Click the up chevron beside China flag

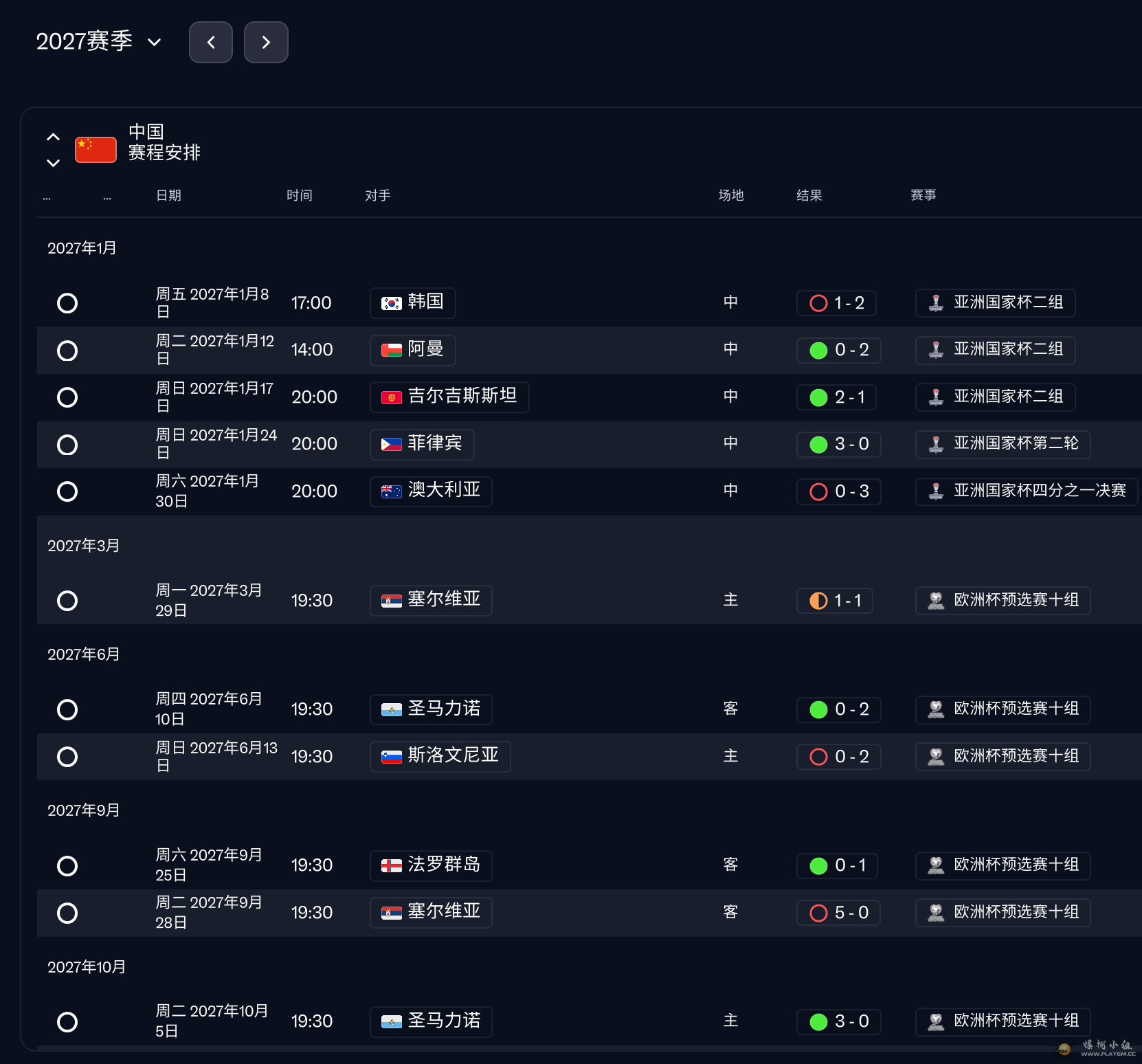[x=53, y=137]
